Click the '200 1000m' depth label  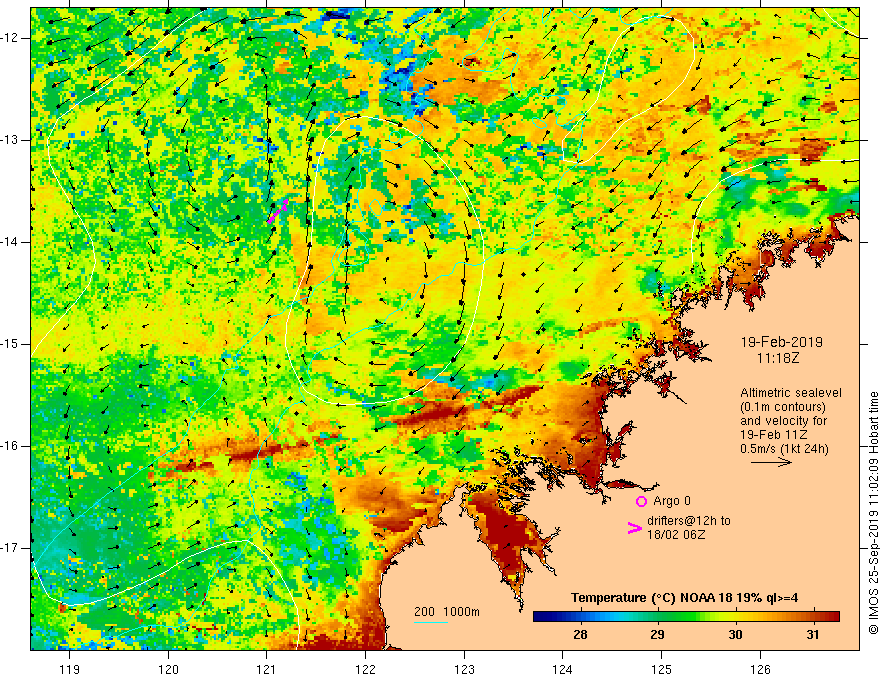coord(447,612)
